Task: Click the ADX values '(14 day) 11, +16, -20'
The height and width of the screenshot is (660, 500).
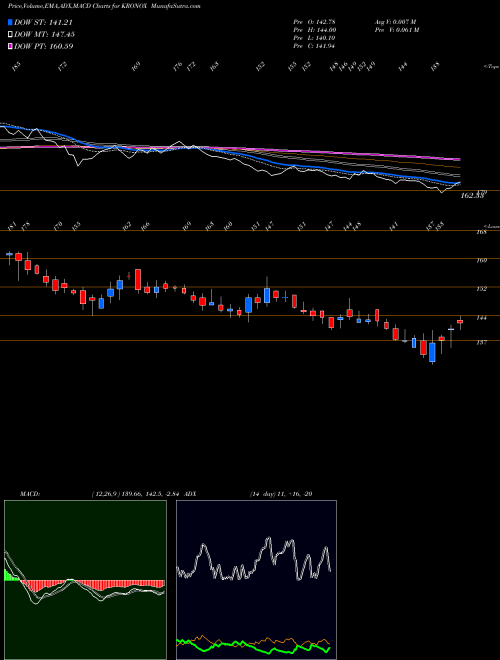Action: click(280, 494)
